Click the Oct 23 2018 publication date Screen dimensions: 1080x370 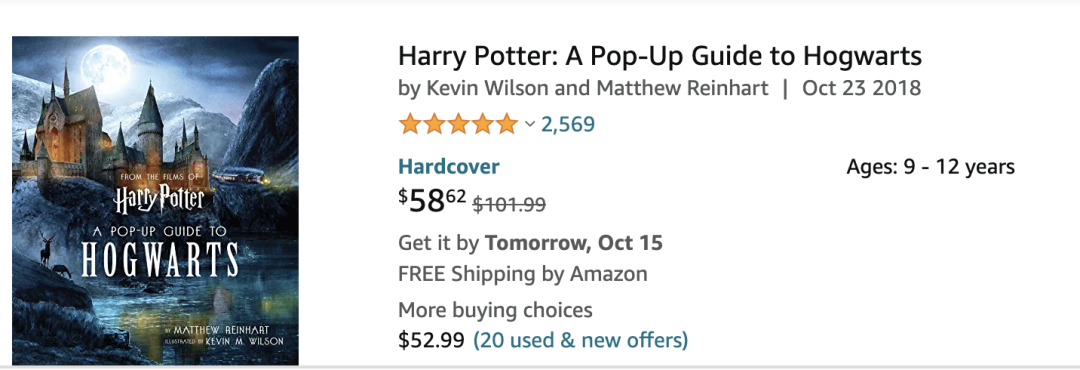[x=862, y=89]
